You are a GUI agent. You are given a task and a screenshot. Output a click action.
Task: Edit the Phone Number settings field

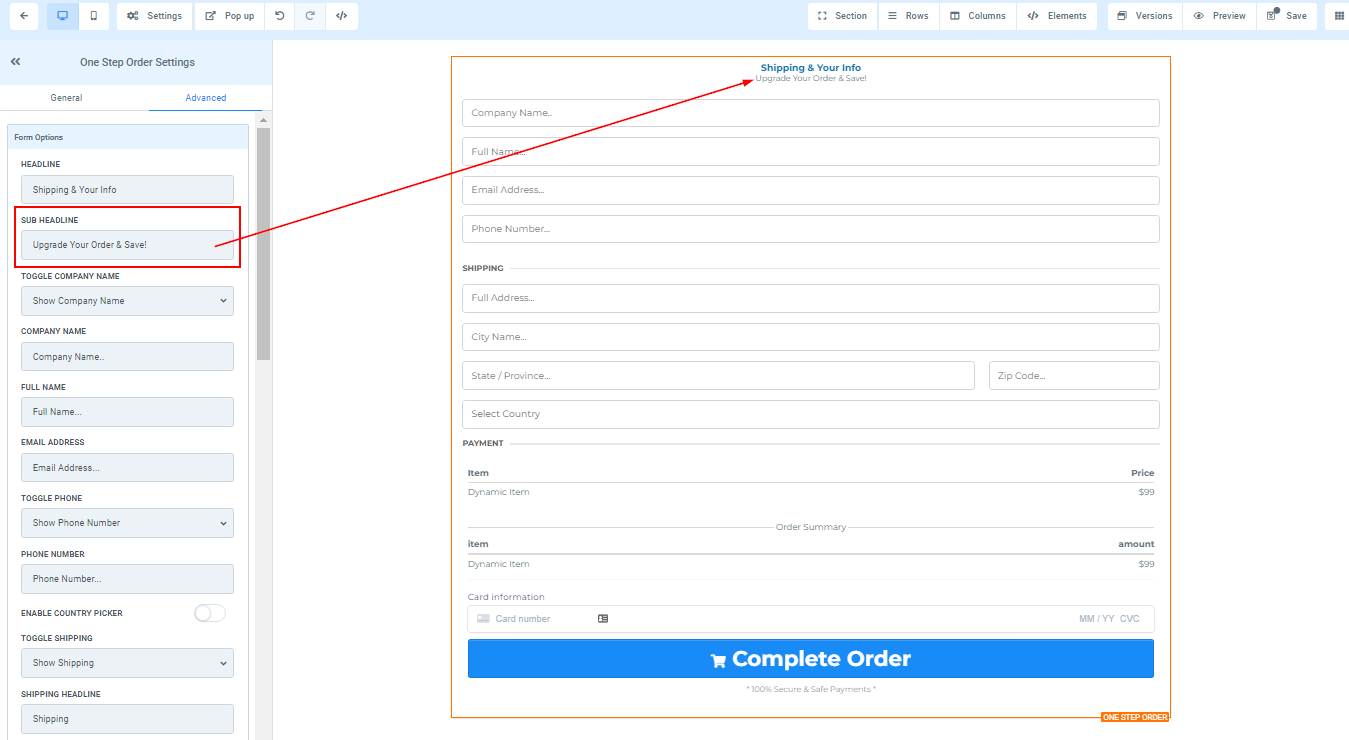(127, 579)
